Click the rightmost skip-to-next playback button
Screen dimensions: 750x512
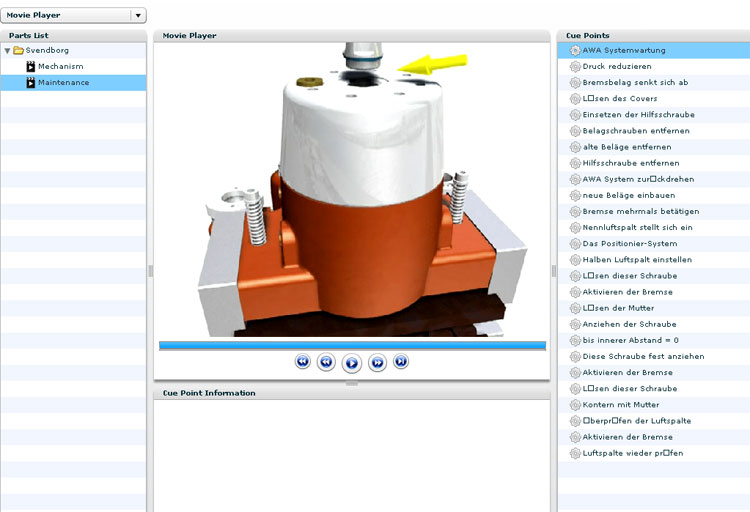coord(401,361)
